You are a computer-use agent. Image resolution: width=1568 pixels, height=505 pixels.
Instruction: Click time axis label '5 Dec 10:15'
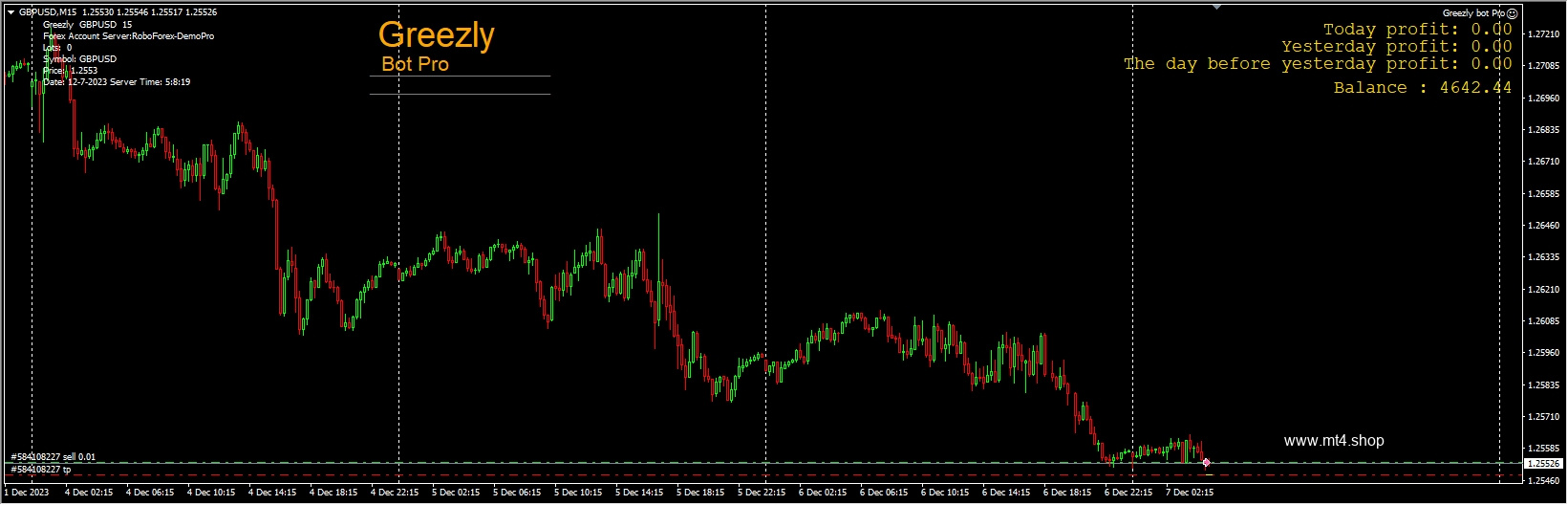[x=578, y=493]
